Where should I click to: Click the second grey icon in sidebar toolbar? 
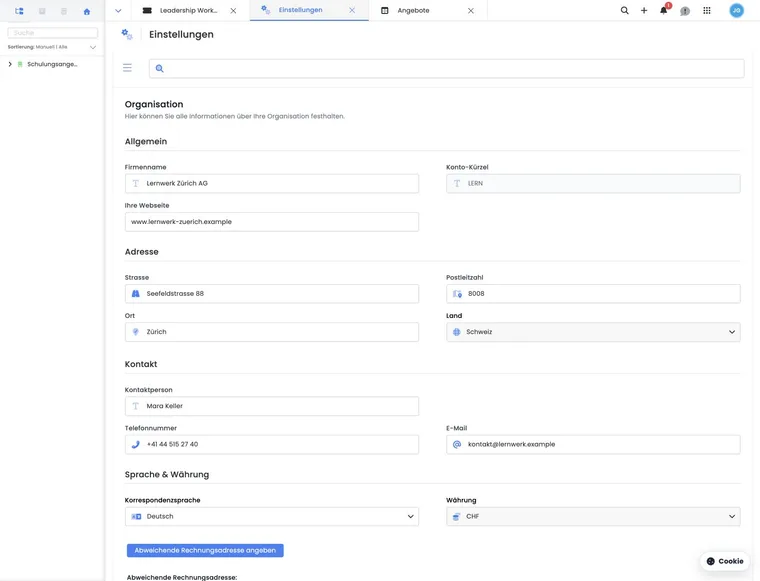[42, 11]
